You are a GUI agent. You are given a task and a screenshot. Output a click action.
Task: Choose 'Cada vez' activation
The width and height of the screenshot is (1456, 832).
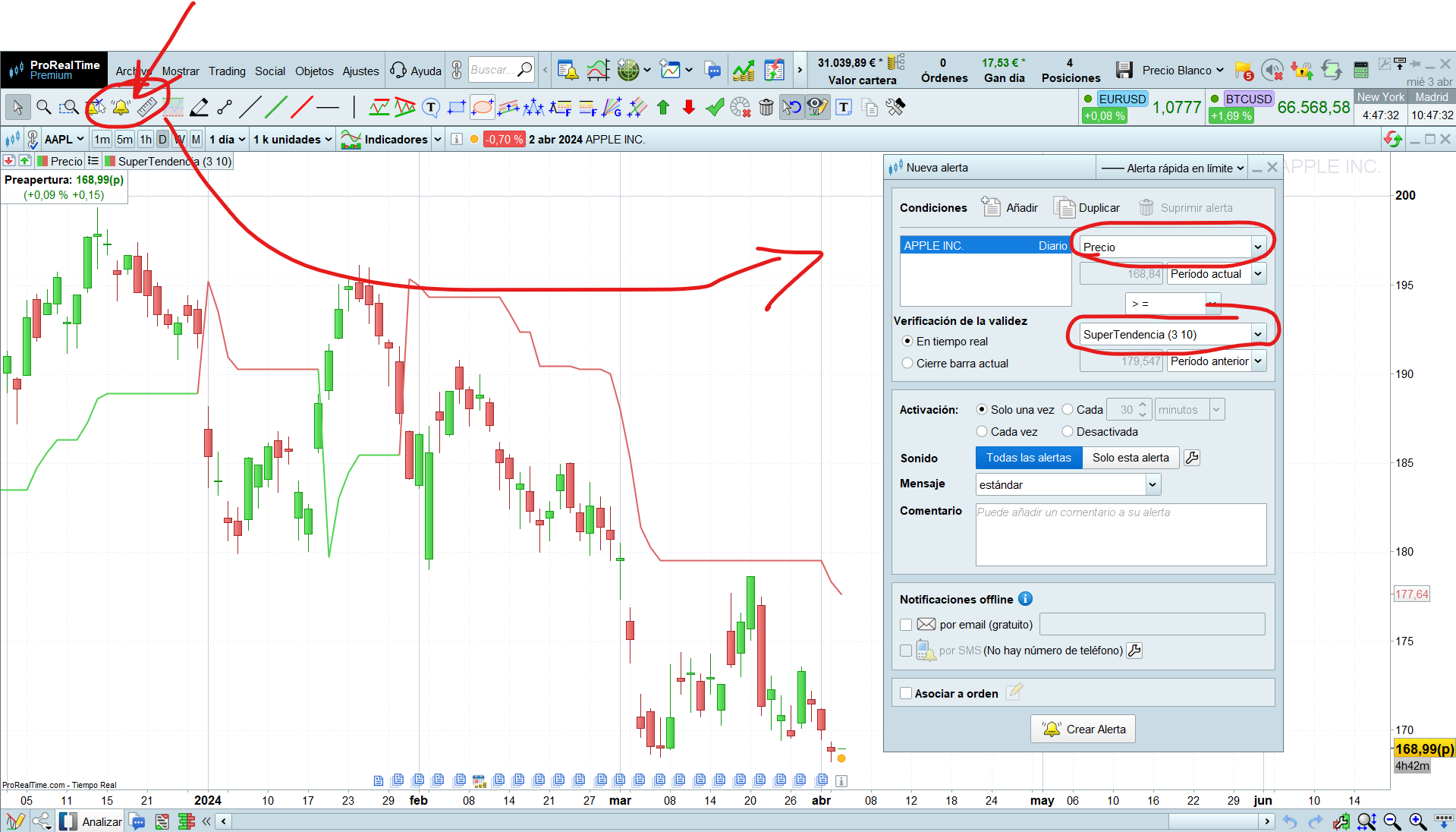982,432
